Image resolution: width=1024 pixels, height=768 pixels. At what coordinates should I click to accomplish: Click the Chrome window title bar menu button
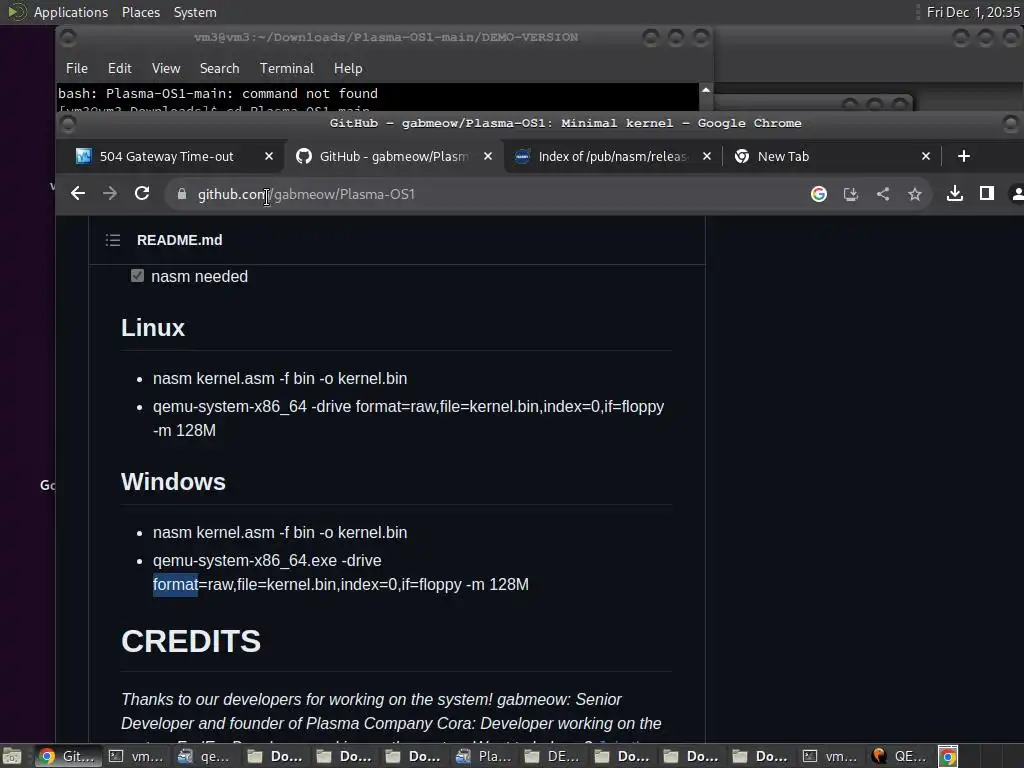pos(67,123)
